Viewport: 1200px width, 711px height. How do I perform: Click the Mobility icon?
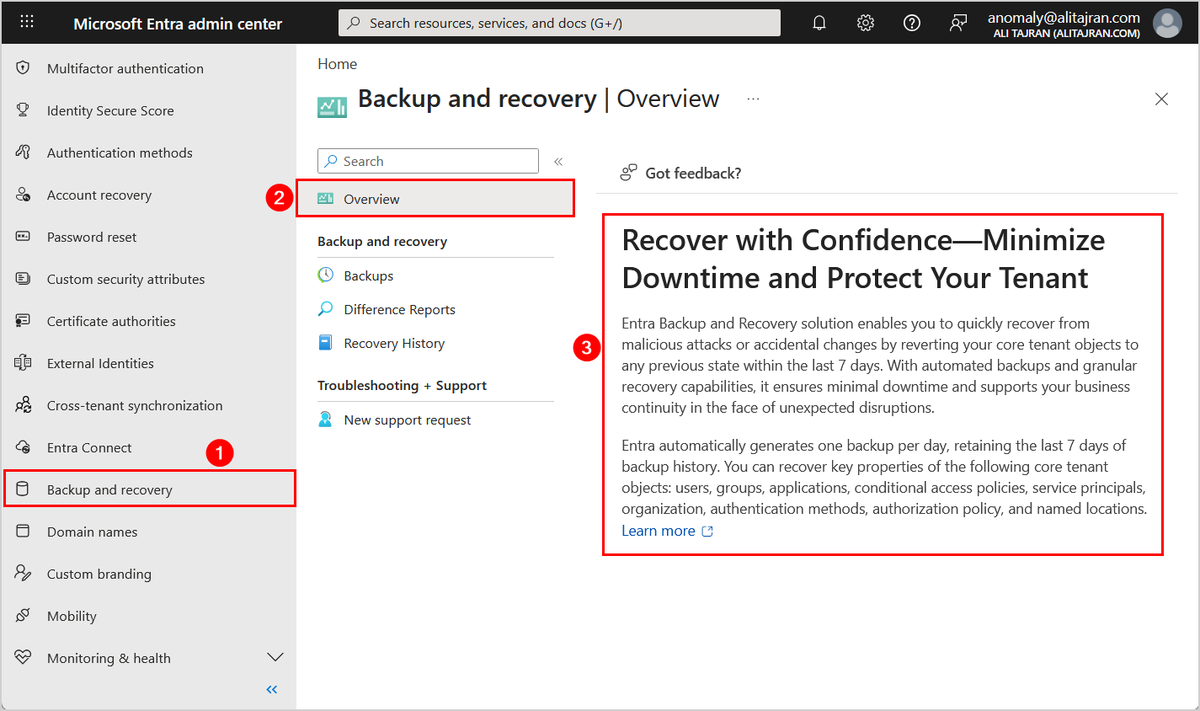point(24,616)
